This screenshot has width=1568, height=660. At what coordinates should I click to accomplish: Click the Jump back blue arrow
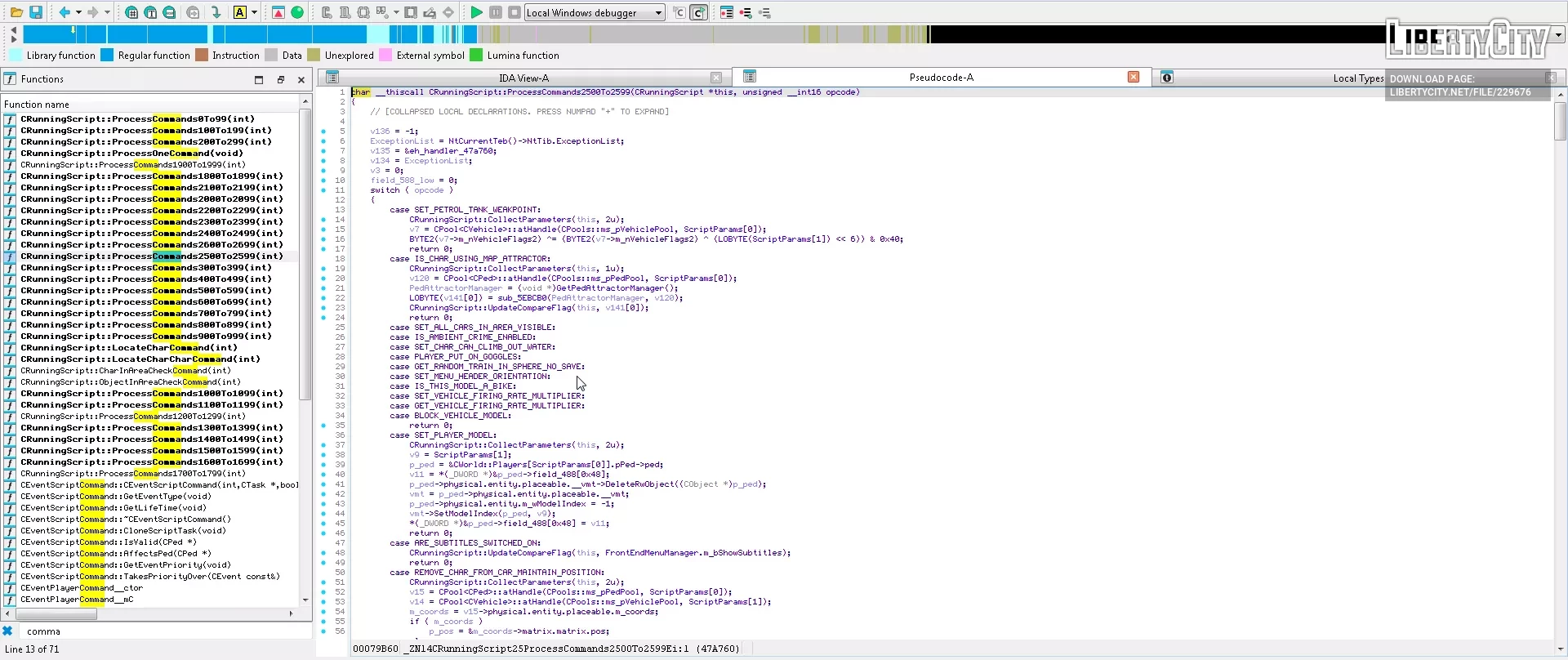point(65,12)
